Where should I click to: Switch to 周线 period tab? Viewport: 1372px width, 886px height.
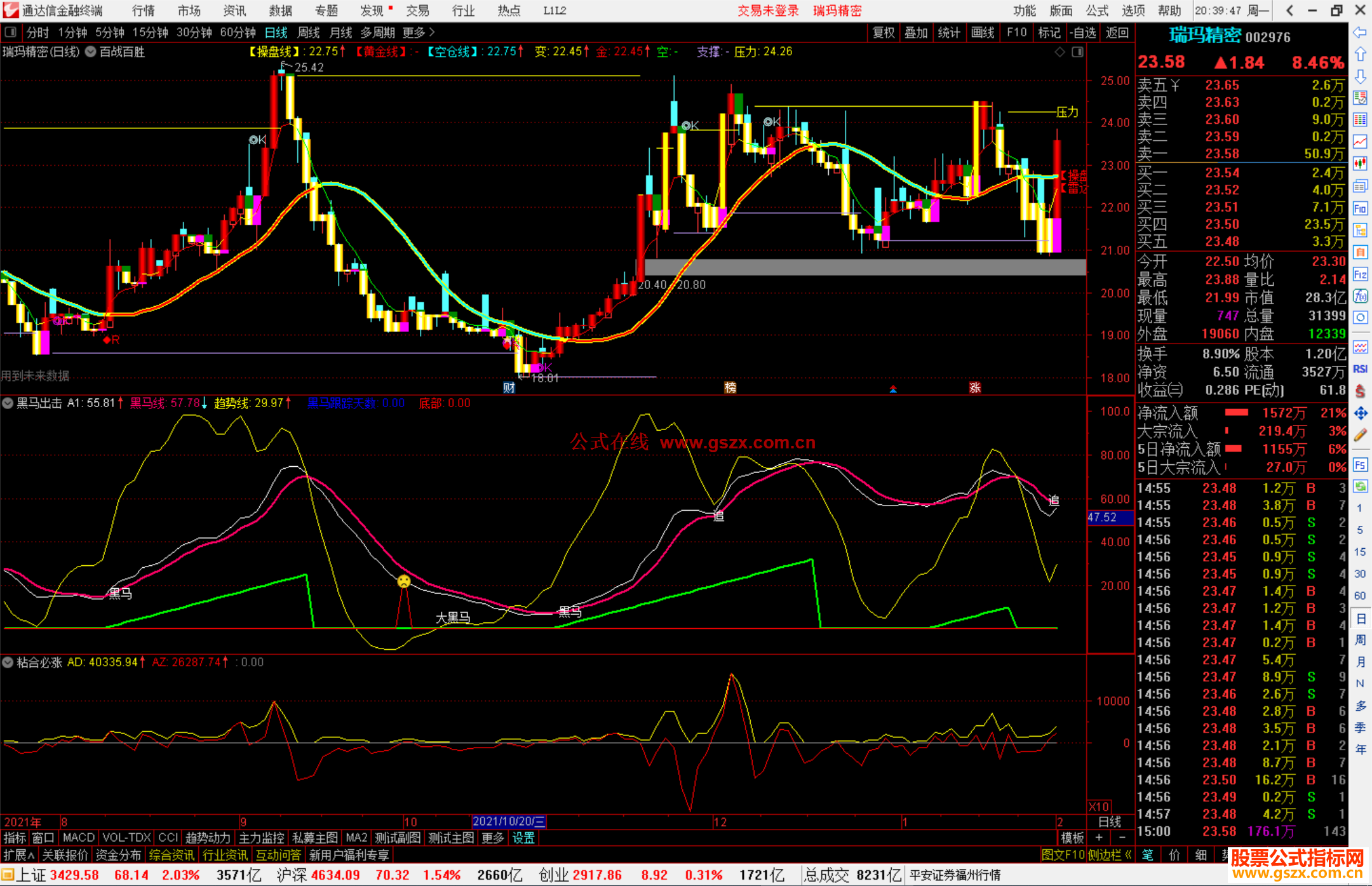(309, 32)
